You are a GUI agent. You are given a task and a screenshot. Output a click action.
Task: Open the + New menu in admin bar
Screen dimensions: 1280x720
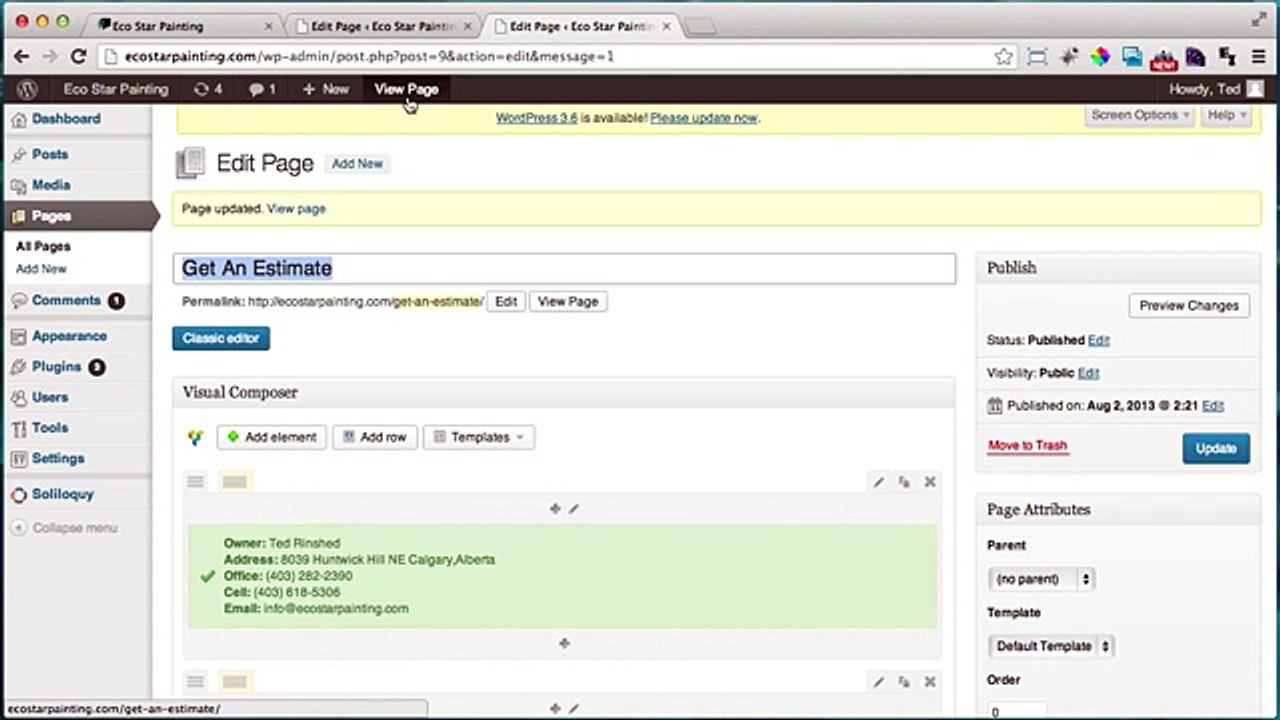[x=325, y=89]
